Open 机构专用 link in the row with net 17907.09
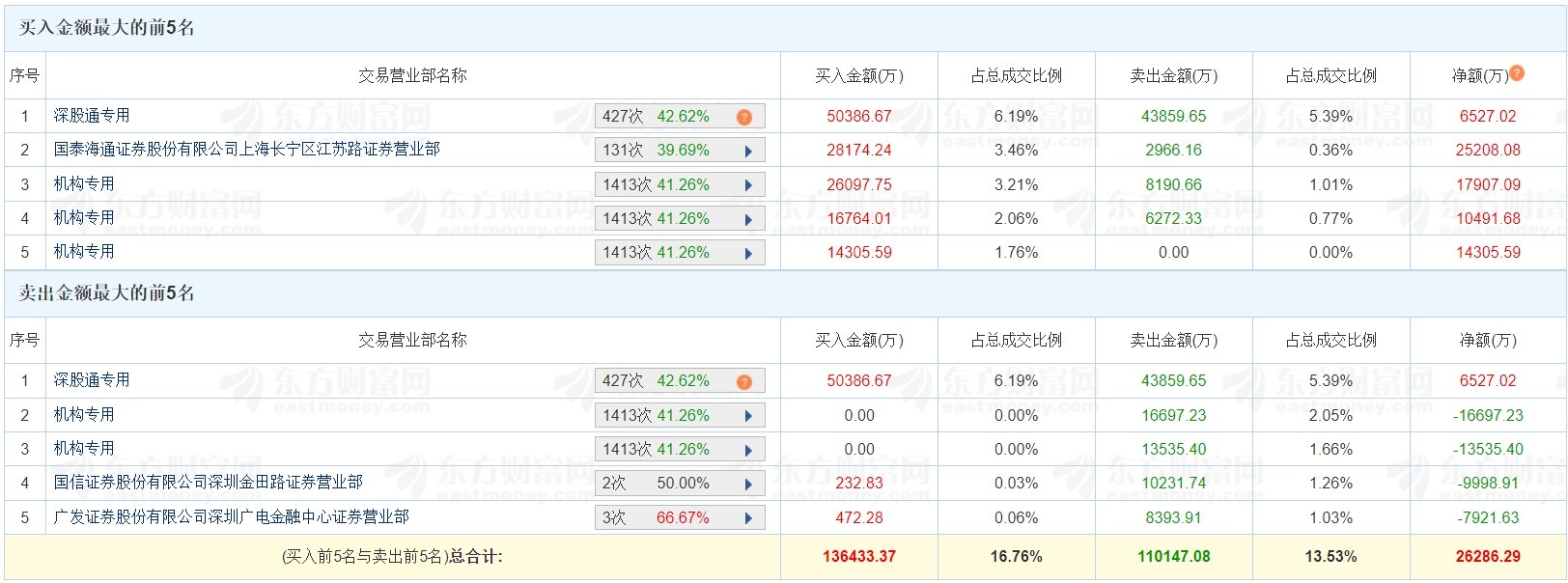This screenshot has width=1568, height=583. click(84, 183)
